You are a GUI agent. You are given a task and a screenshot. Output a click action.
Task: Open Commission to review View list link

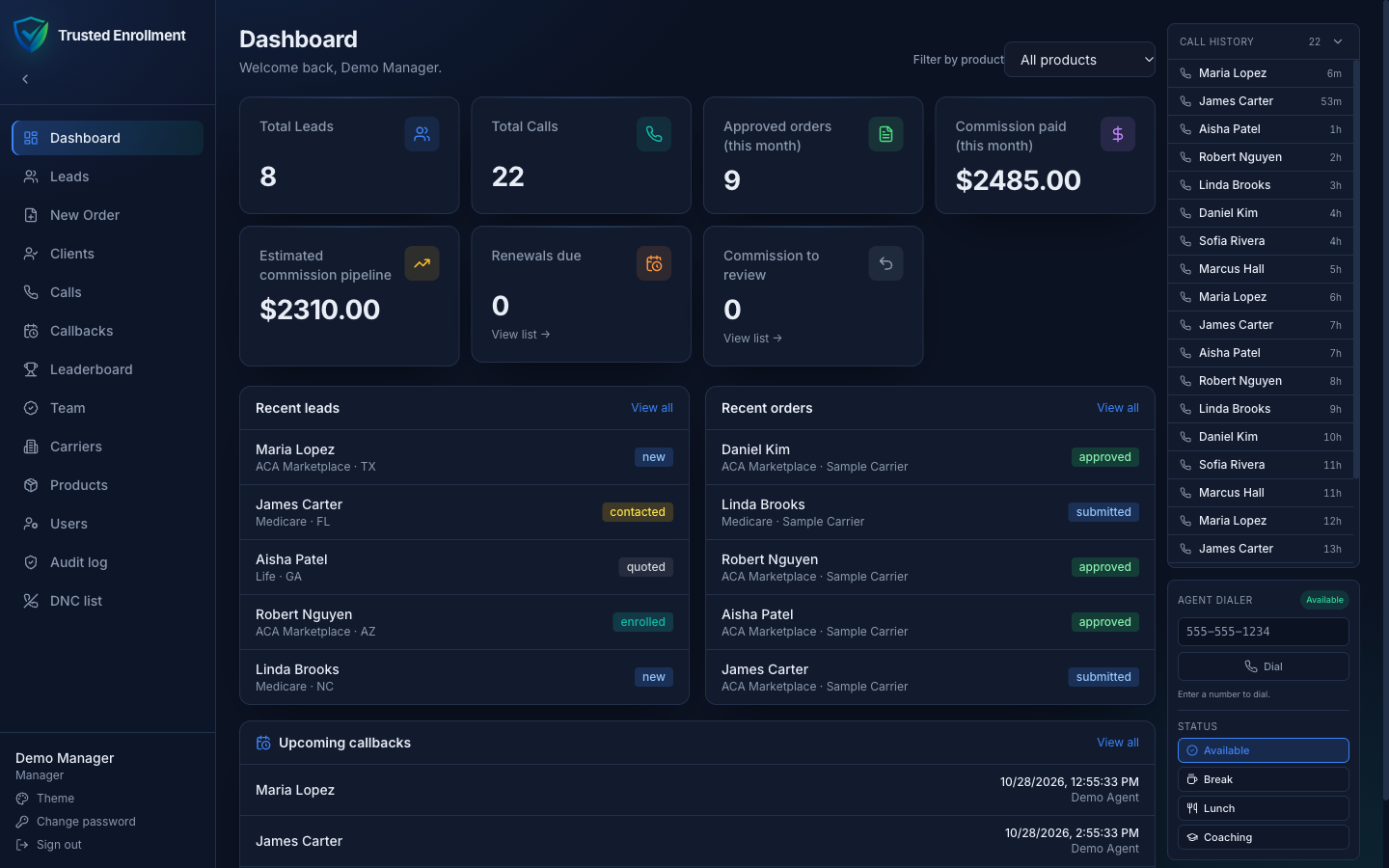click(x=752, y=339)
